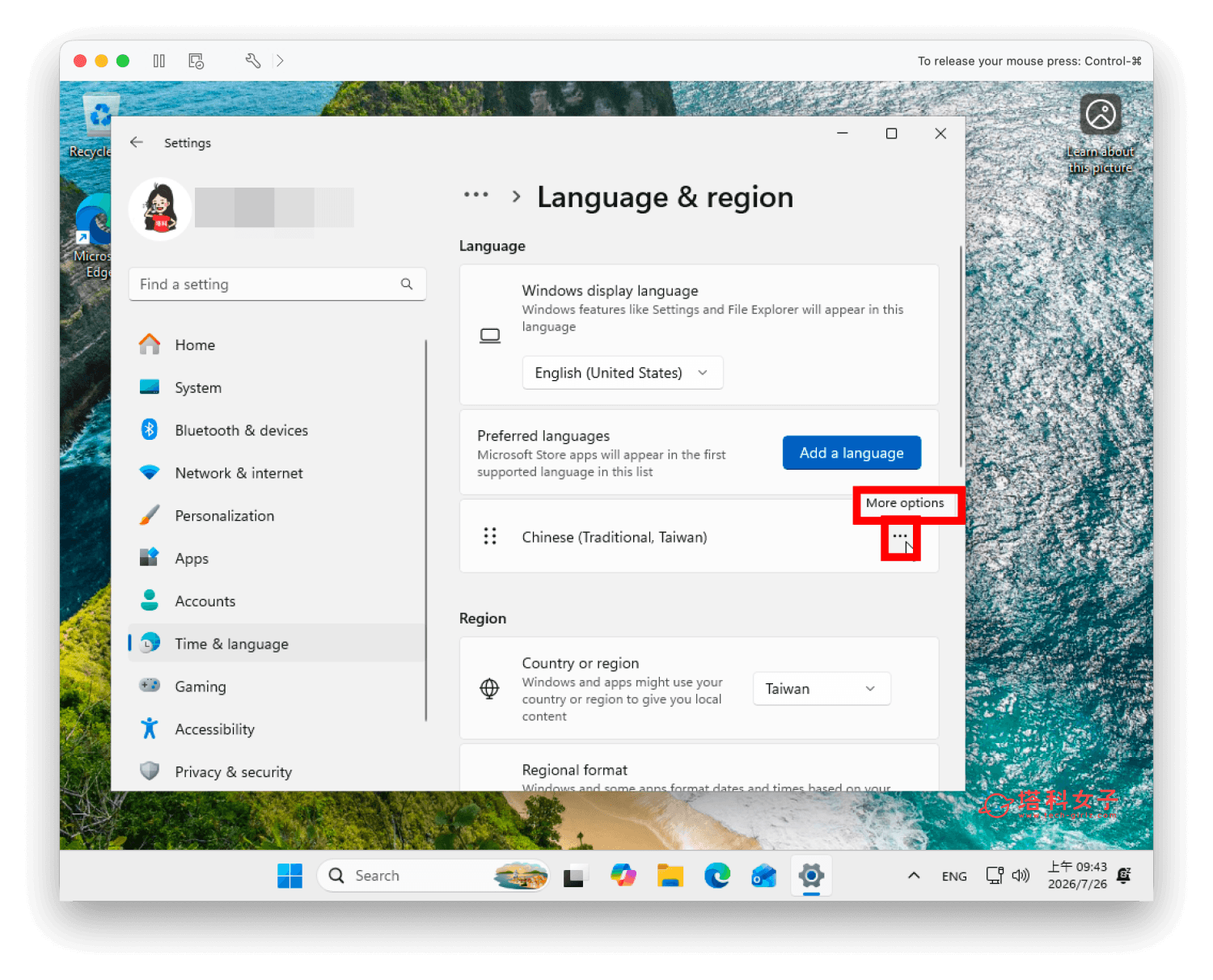Click the sidebar navigation scrollbar

pyautogui.click(x=425, y=530)
